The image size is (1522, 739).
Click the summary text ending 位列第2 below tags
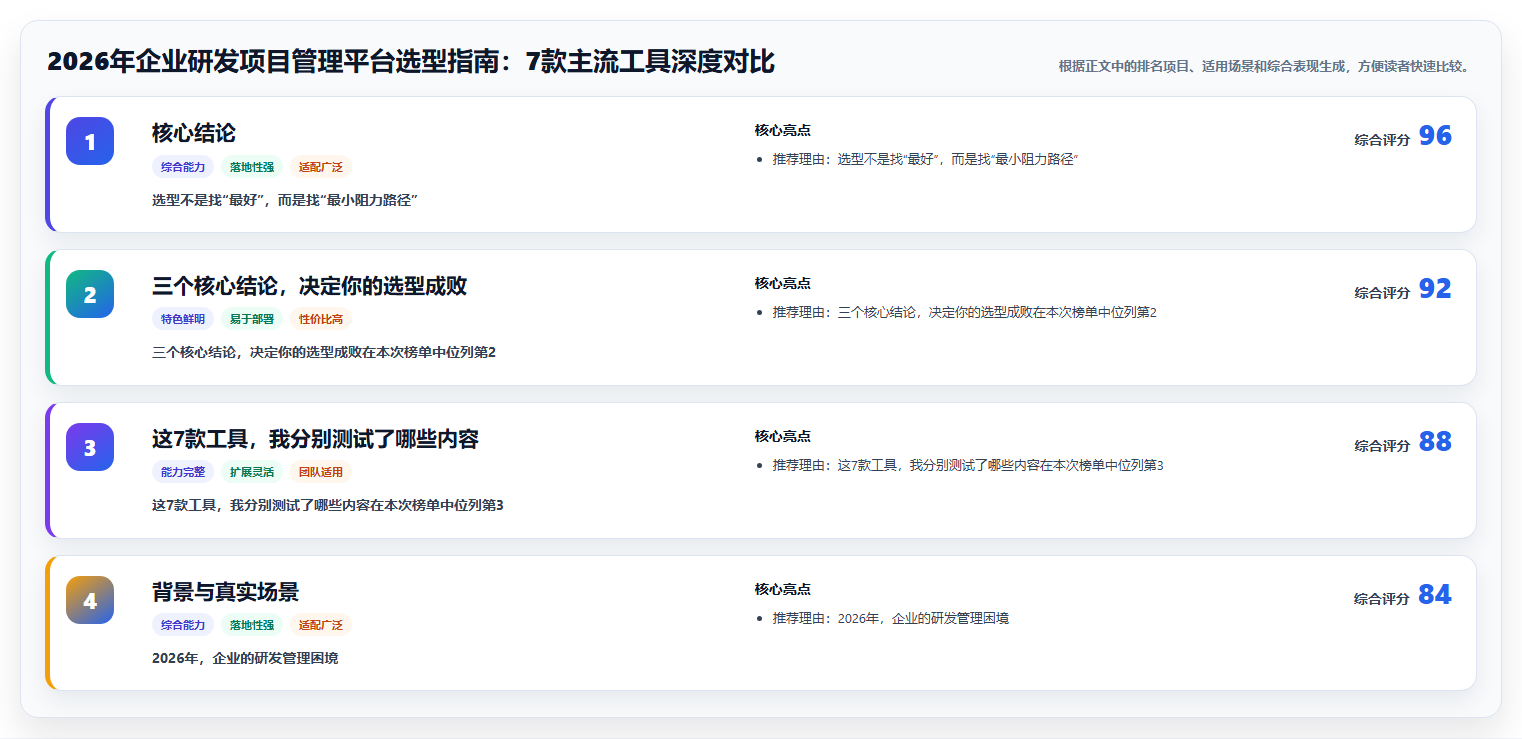(324, 353)
